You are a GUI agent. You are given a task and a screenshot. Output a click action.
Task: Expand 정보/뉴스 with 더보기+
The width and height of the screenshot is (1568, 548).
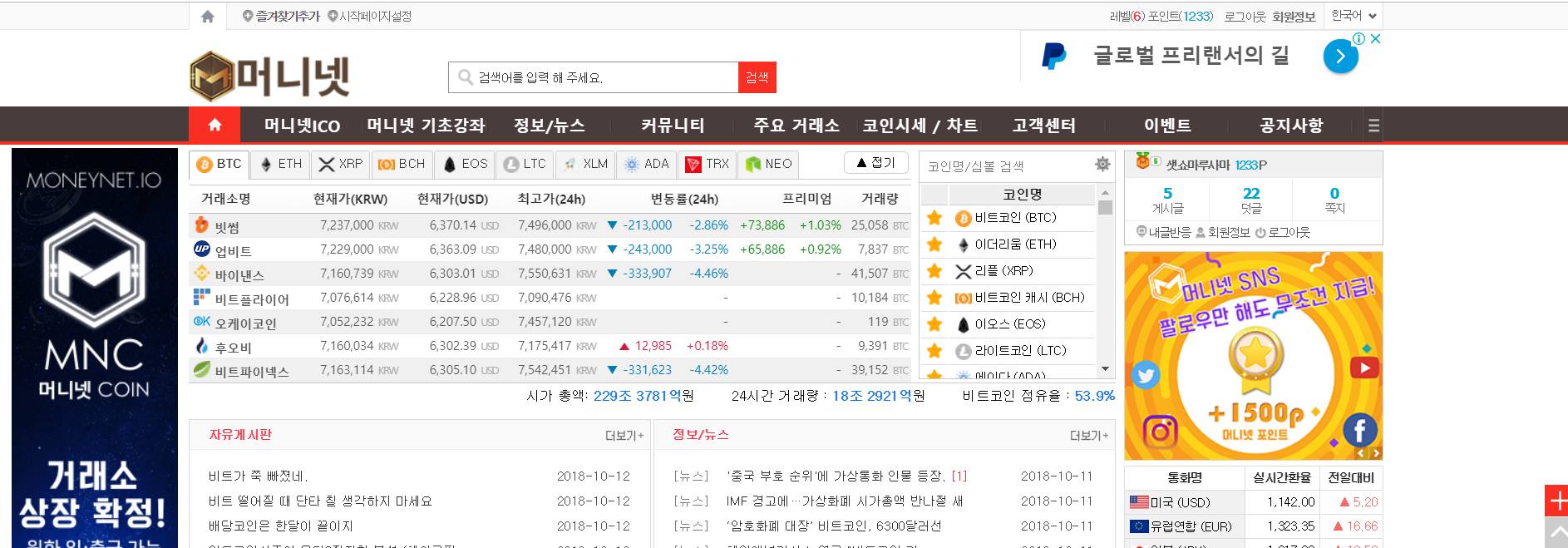pos(1089,436)
